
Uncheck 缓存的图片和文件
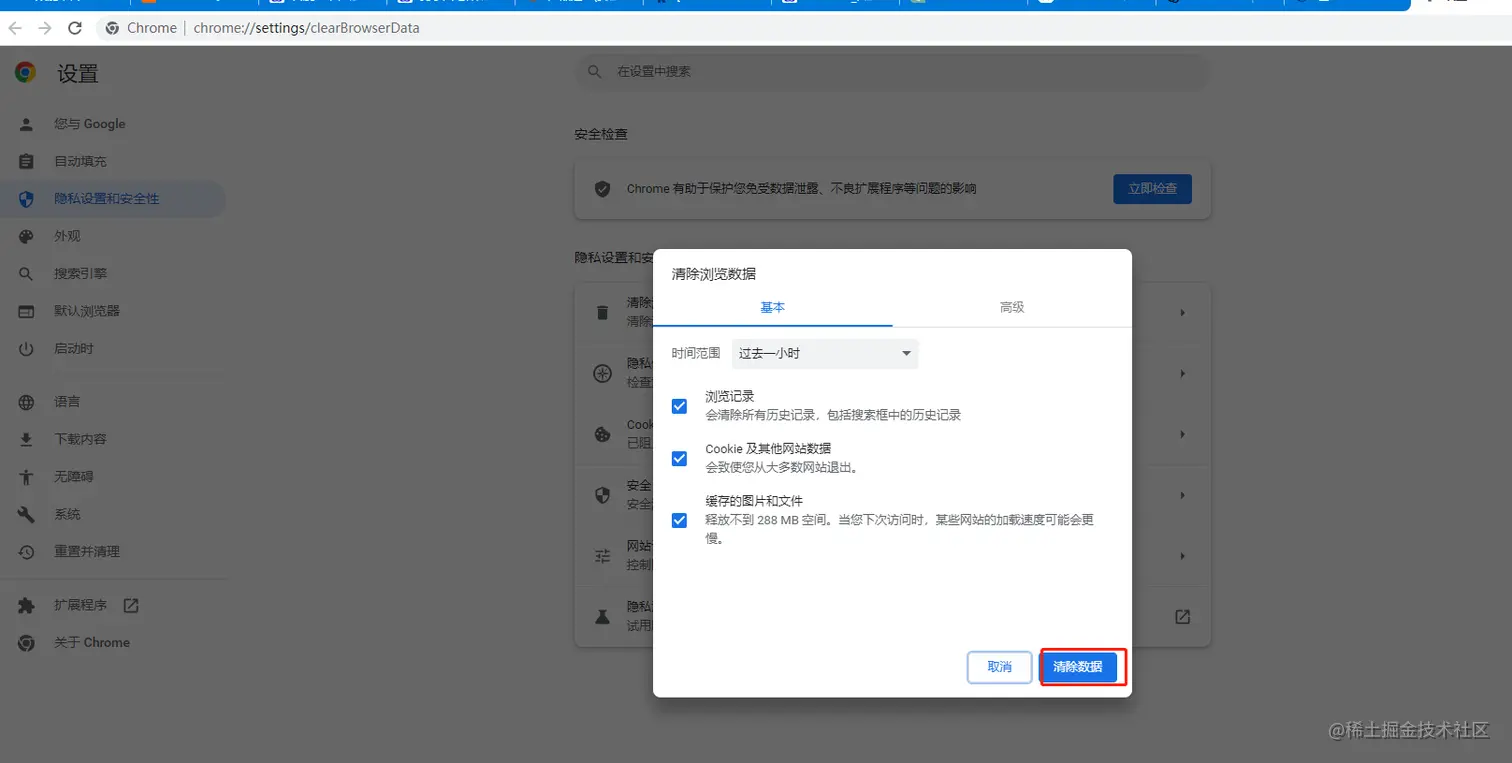(x=681, y=520)
